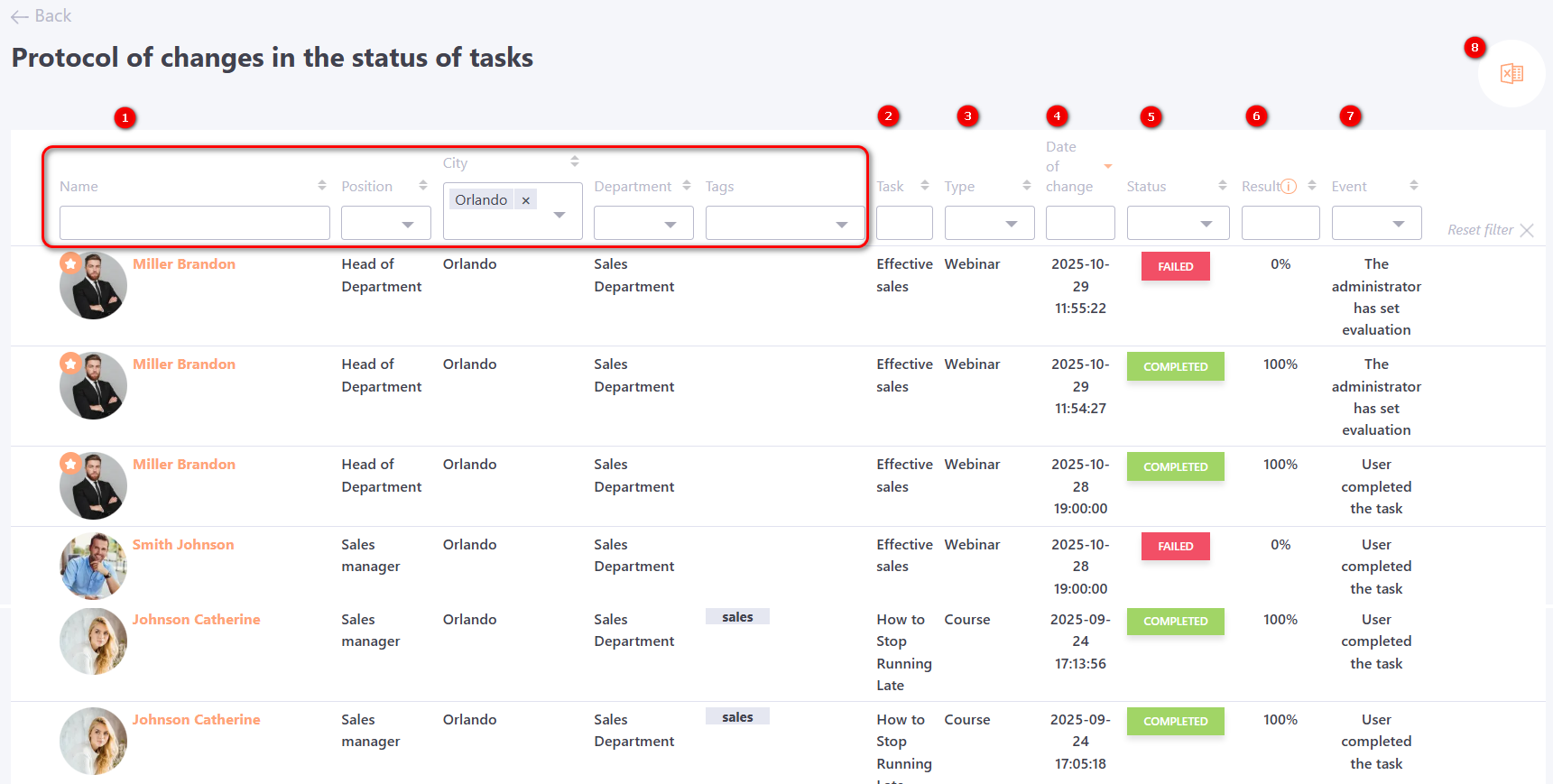Click the Excel export icon
Image resolution: width=1553 pixels, height=784 pixels.
(x=1511, y=74)
